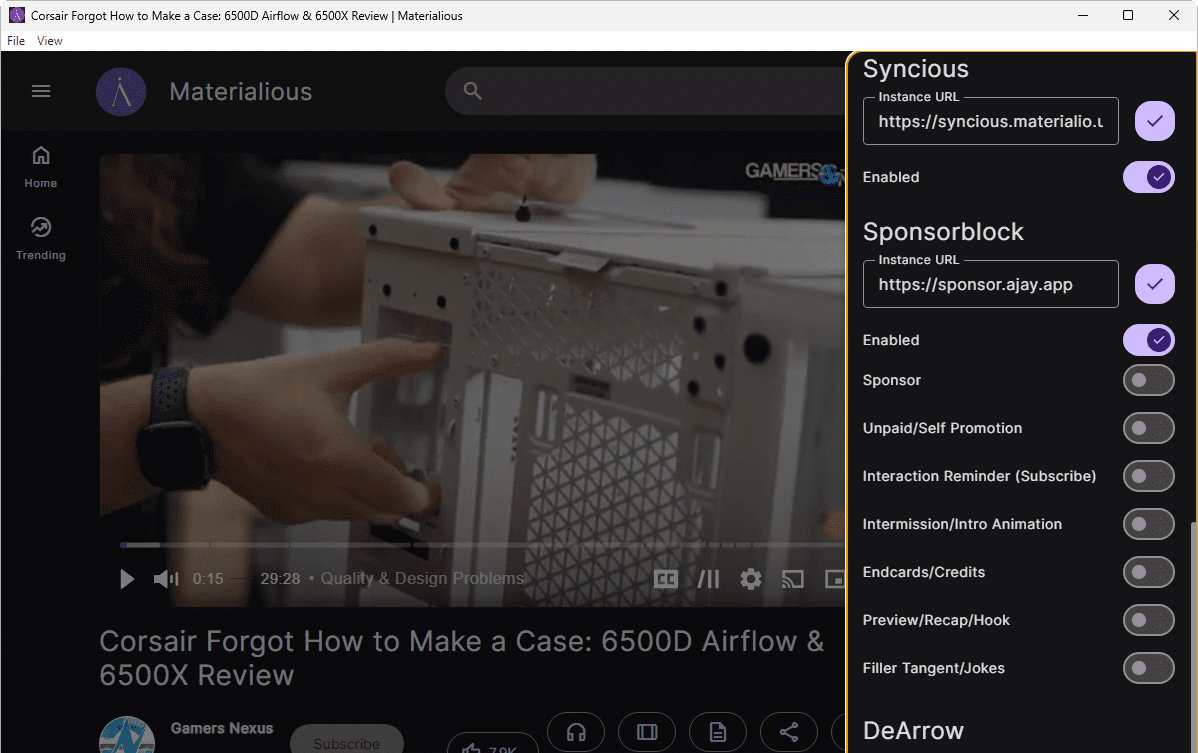Edit the Sponsorblock Instance URL field

[990, 284]
